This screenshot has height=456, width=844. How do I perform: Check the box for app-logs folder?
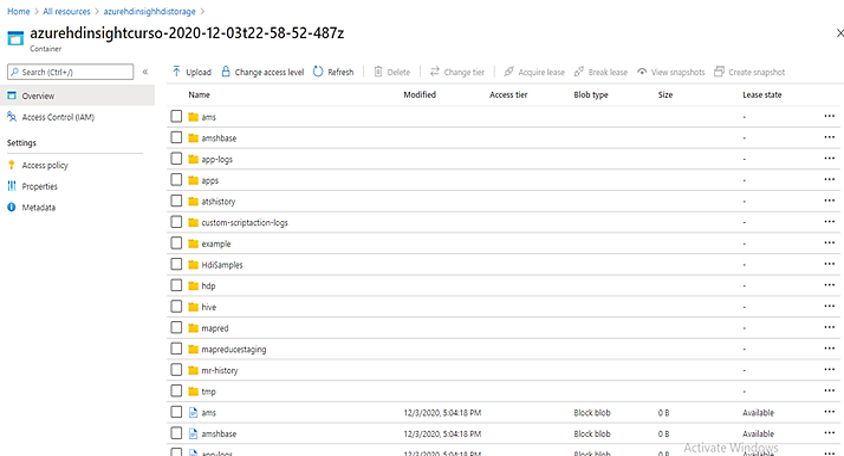(x=176, y=159)
